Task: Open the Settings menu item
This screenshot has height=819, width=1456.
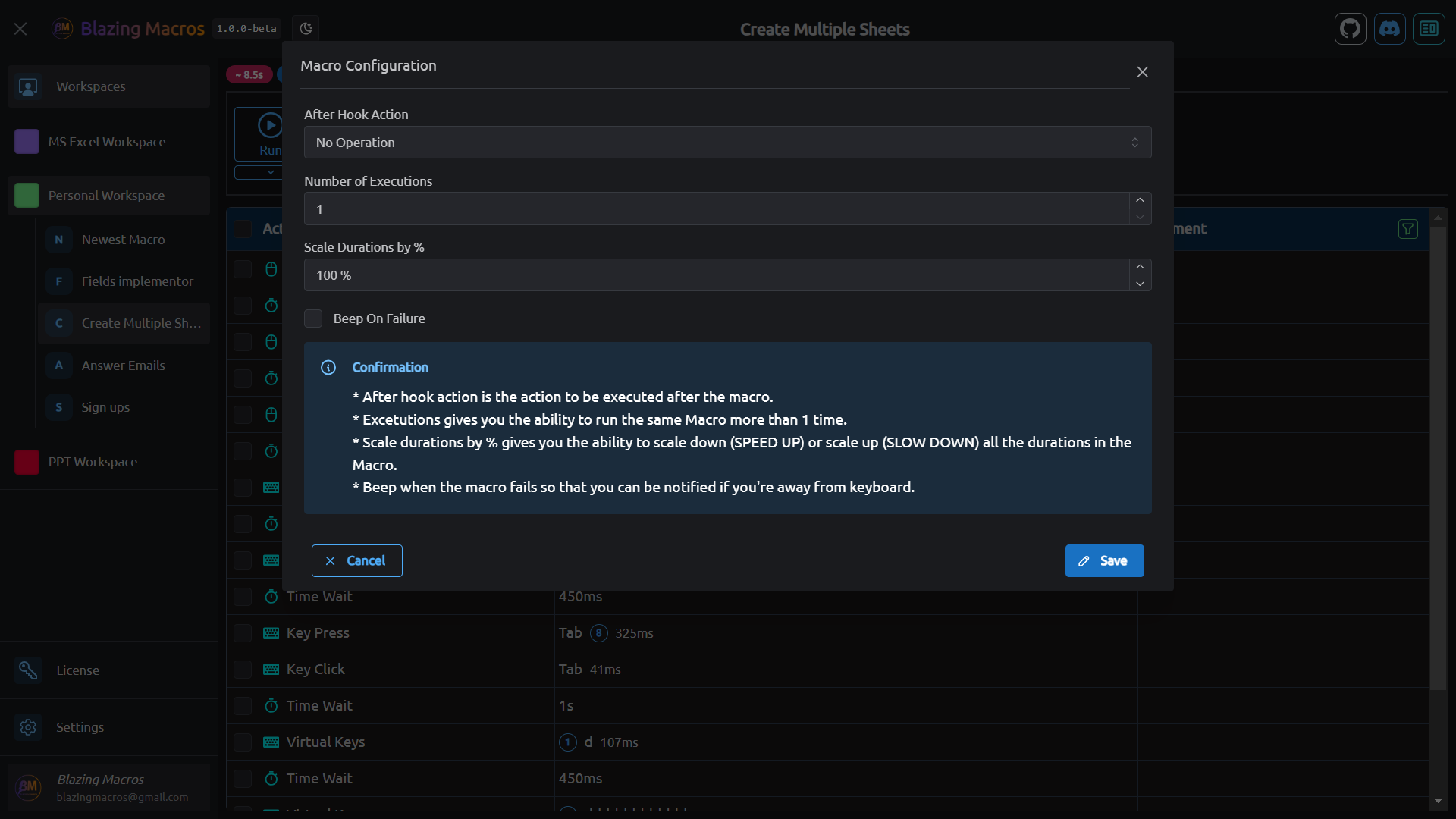Action: point(108,727)
